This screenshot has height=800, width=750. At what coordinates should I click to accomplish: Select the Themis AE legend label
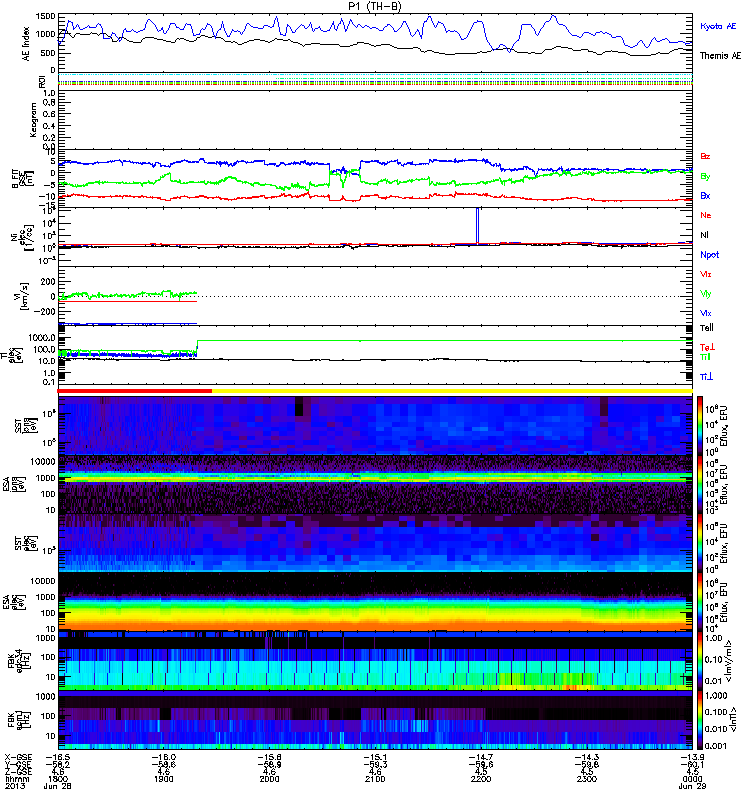(720, 56)
